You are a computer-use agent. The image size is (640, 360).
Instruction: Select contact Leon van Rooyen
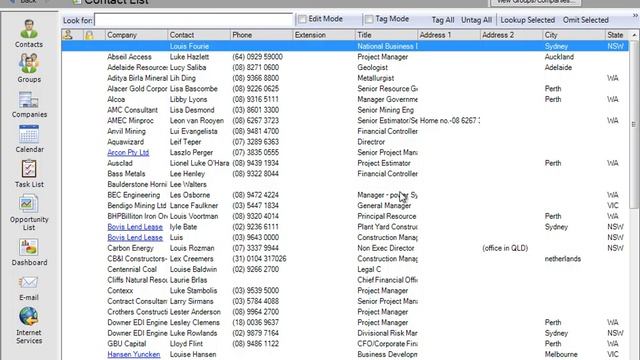pyautogui.click(x=197, y=121)
